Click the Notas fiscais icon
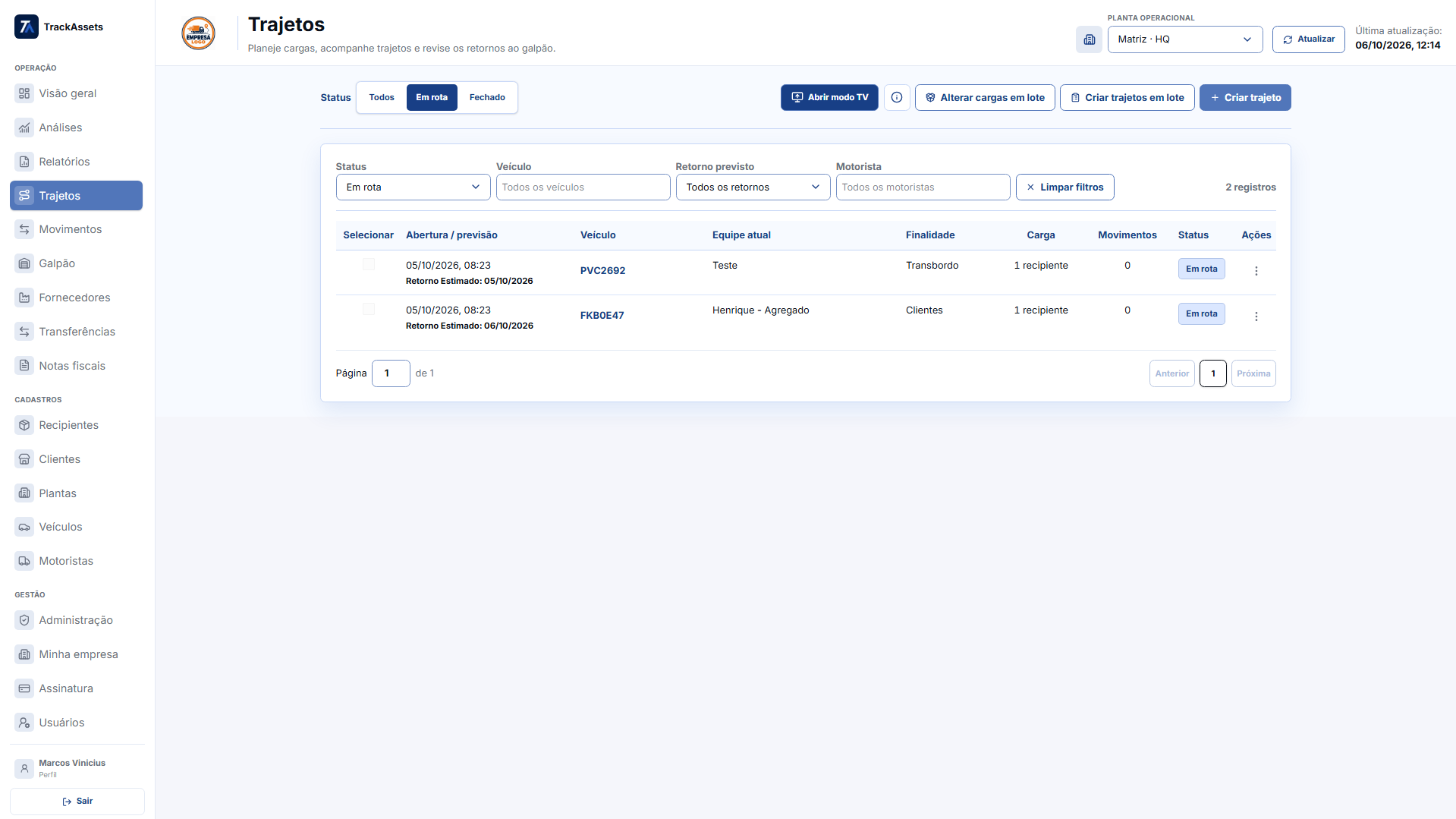Screen dimensions: 1456x819 (x=24, y=366)
